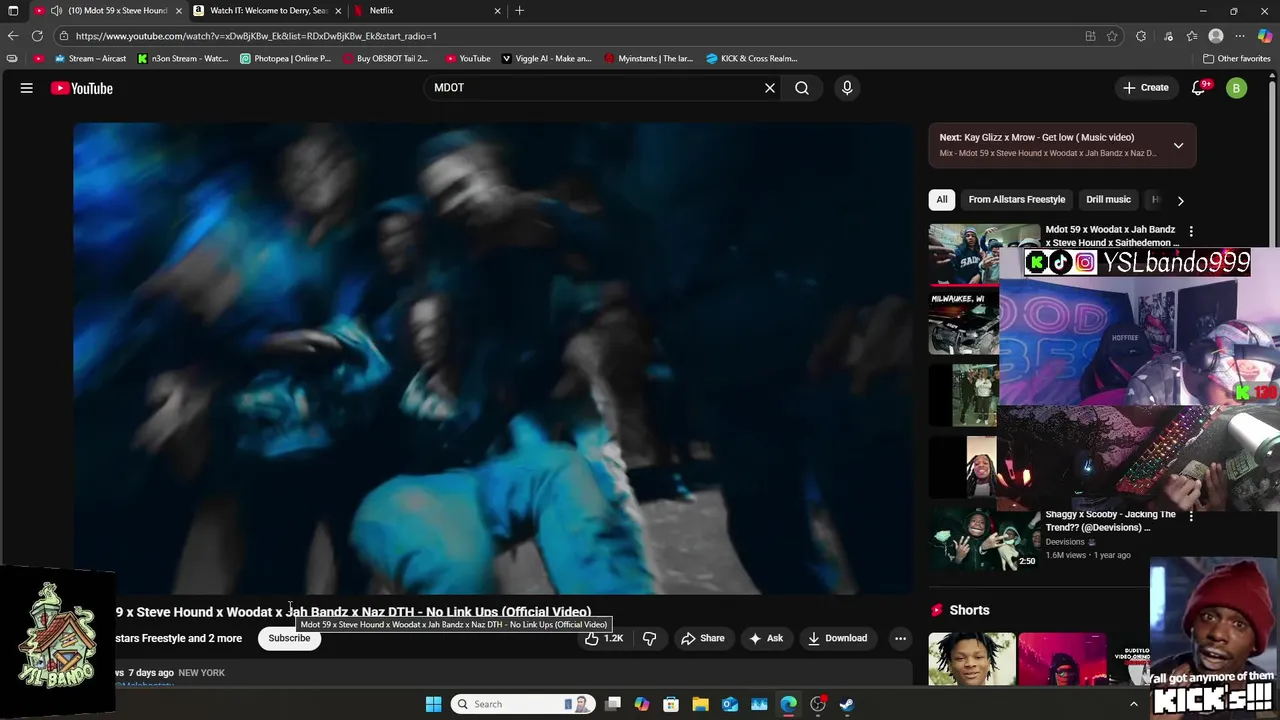Start voice search with microphone
1280x720 pixels.
[847, 88]
